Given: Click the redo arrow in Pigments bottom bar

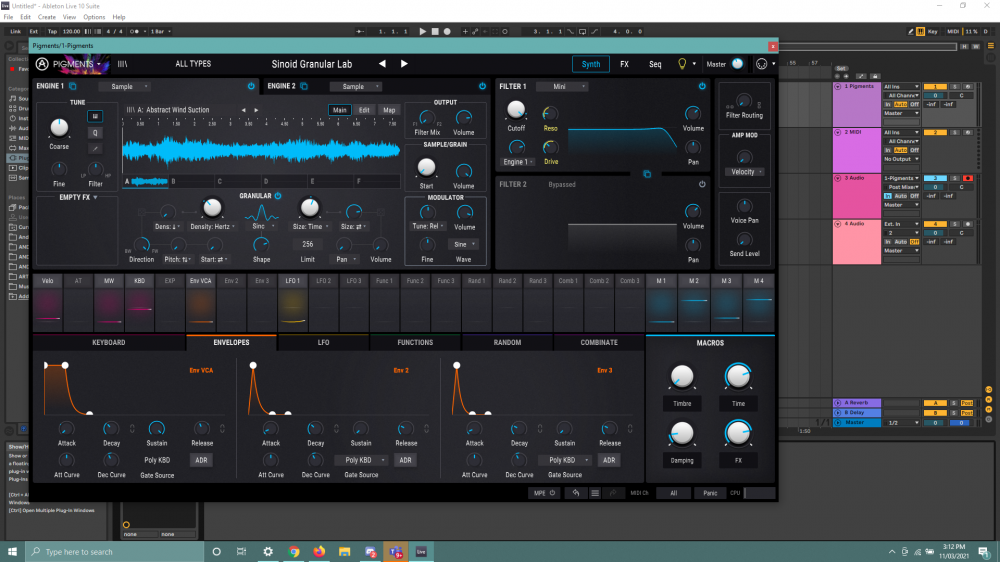Looking at the screenshot, I should pos(613,492).
